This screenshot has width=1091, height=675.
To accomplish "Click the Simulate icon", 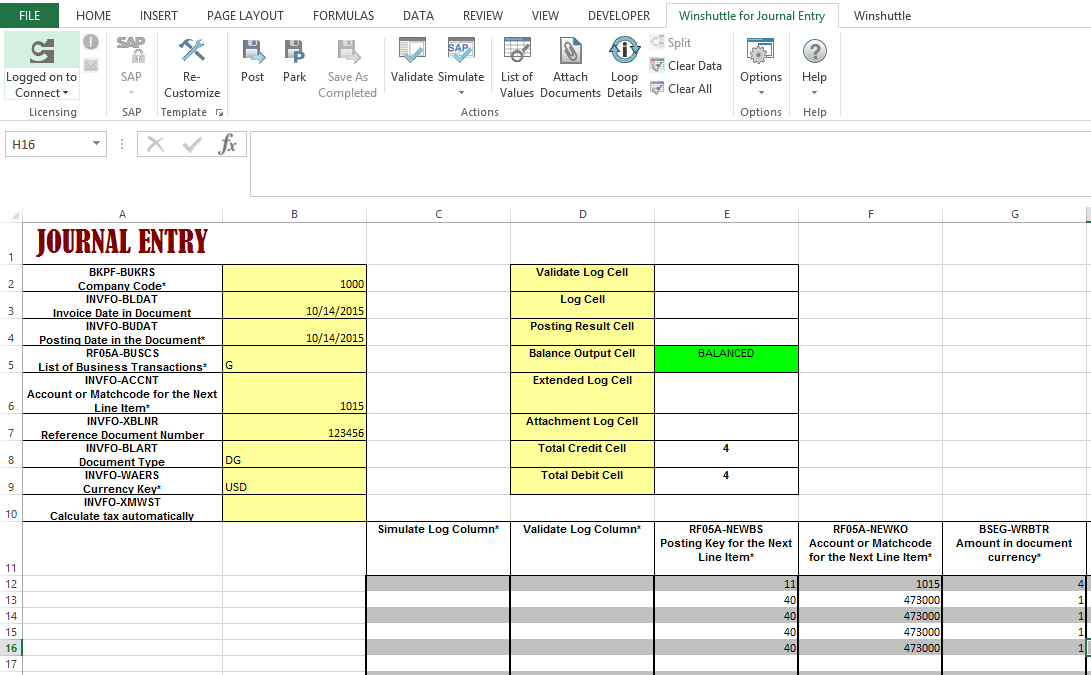I will [x=461, y=51].
